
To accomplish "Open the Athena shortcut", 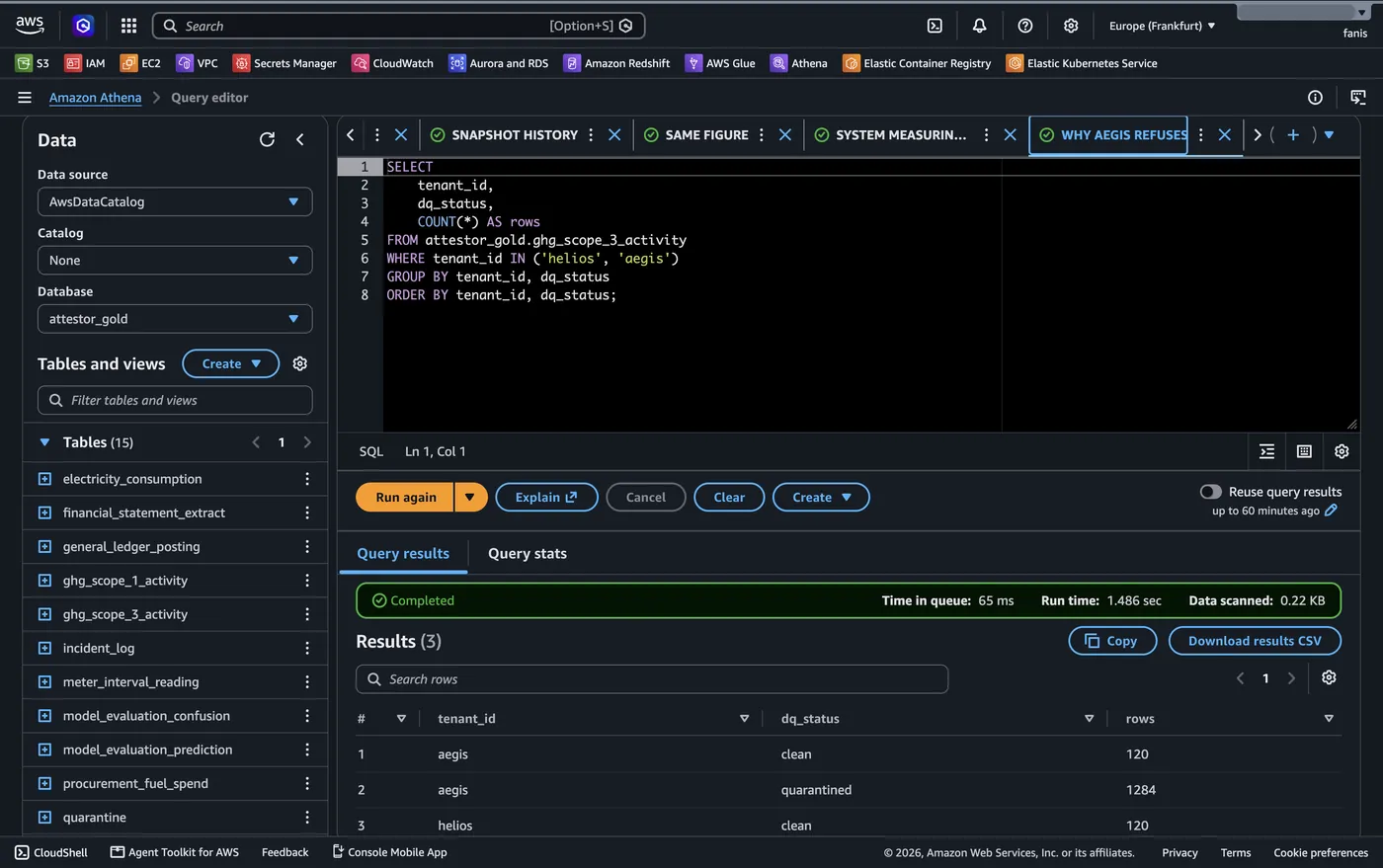I will (799, 63).
